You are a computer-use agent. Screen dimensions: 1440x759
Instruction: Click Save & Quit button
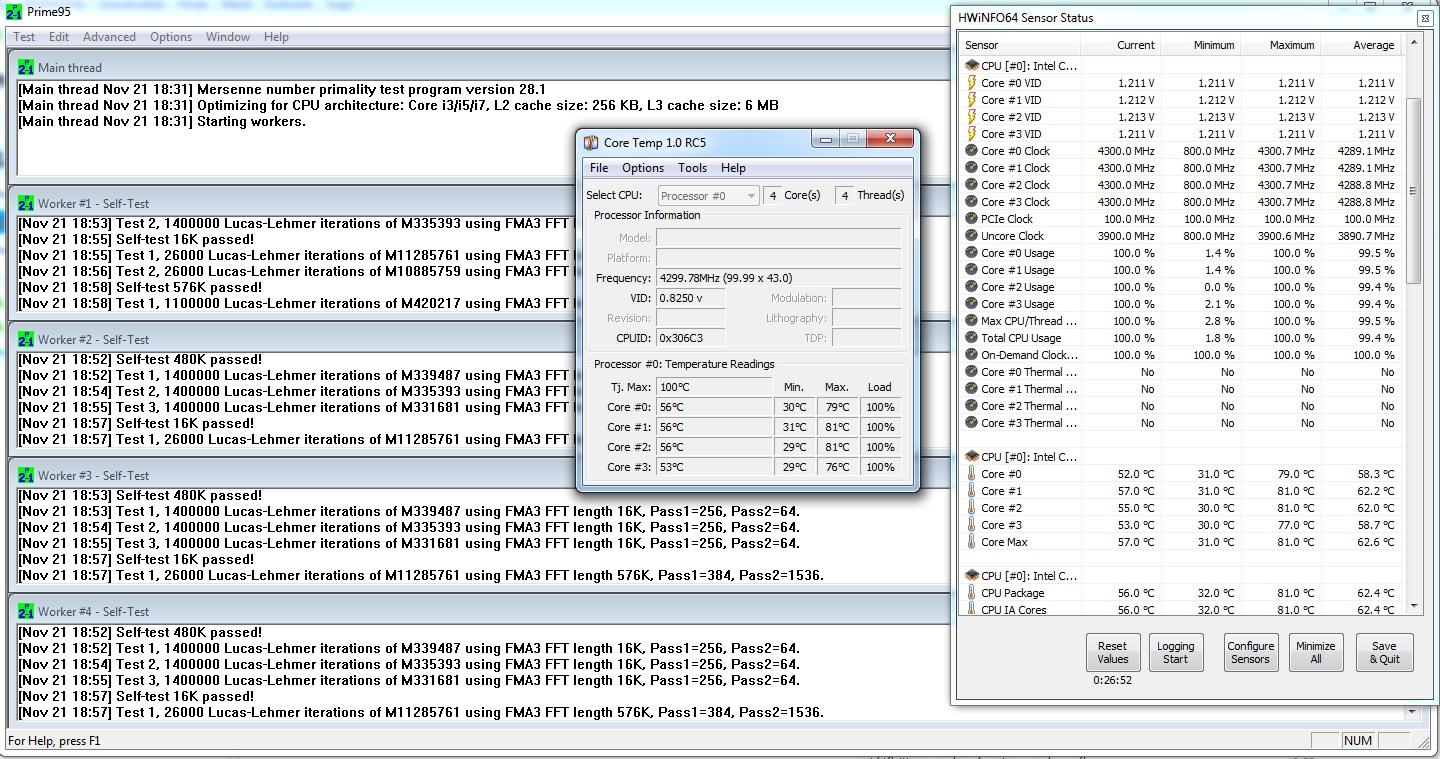pos(1384,652)
